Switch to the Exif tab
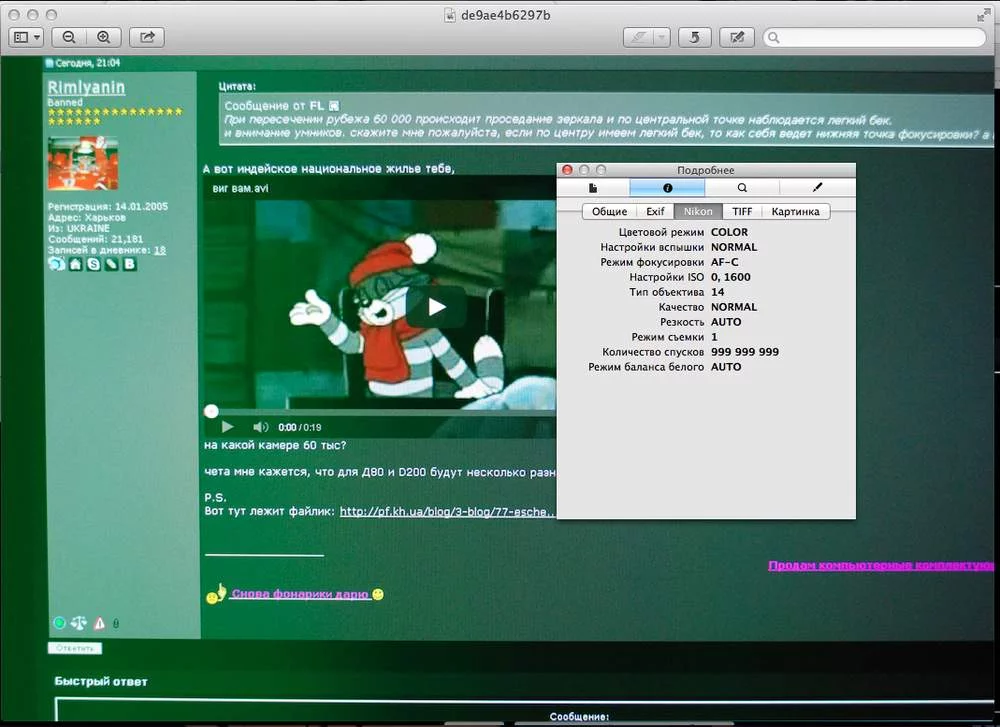 click(656, 211)
